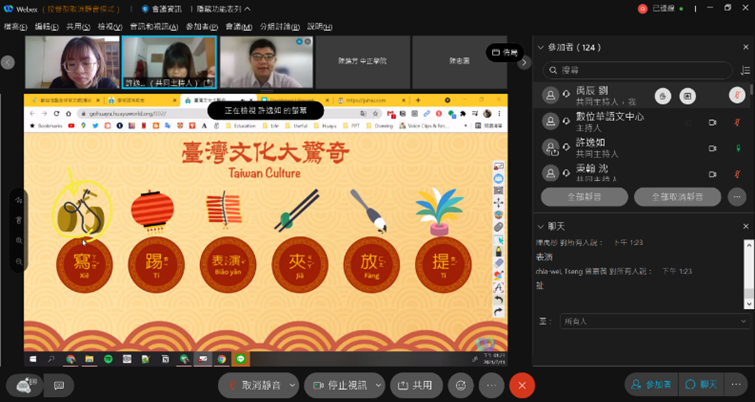Open the audio options arrow next to 取消靜音
Viewport: 755px width, 402px height.
(x=292, y=385)
